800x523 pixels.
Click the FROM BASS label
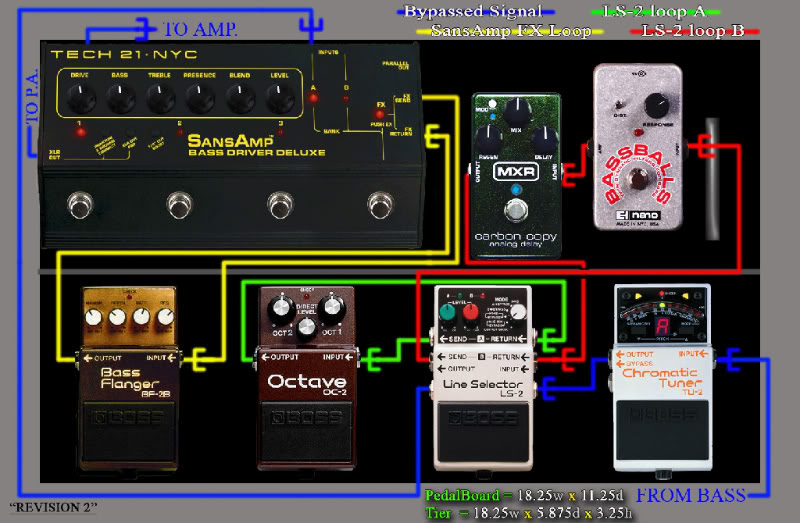(690, 495)
